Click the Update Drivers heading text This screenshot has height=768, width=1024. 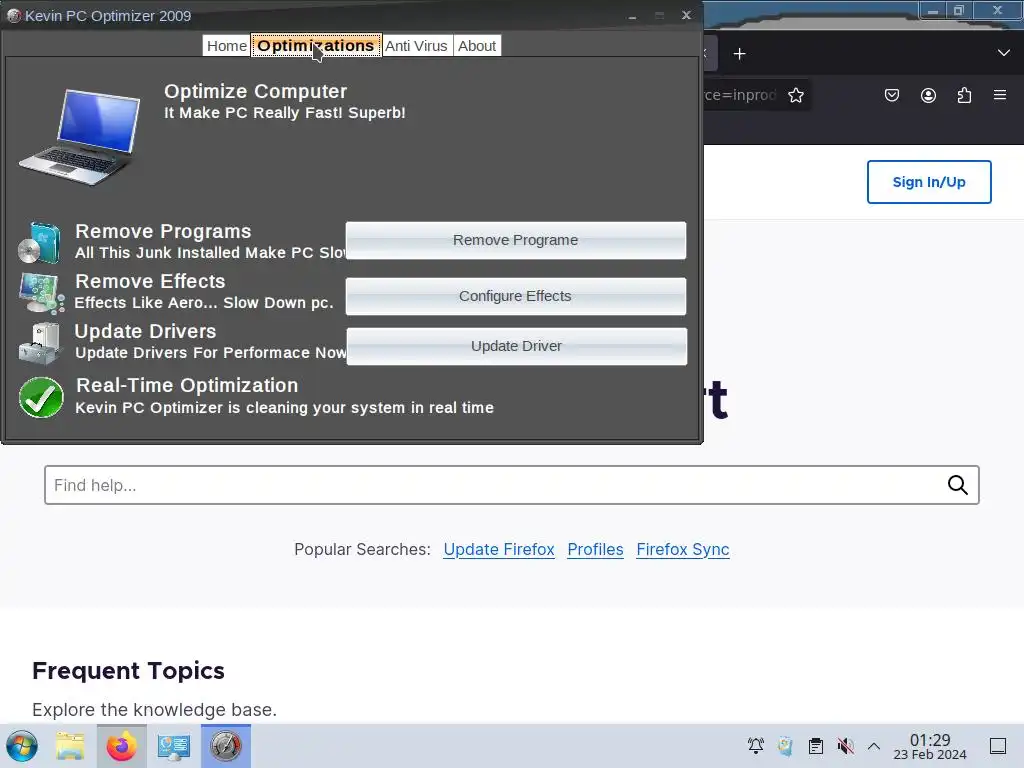pos(145,331)
